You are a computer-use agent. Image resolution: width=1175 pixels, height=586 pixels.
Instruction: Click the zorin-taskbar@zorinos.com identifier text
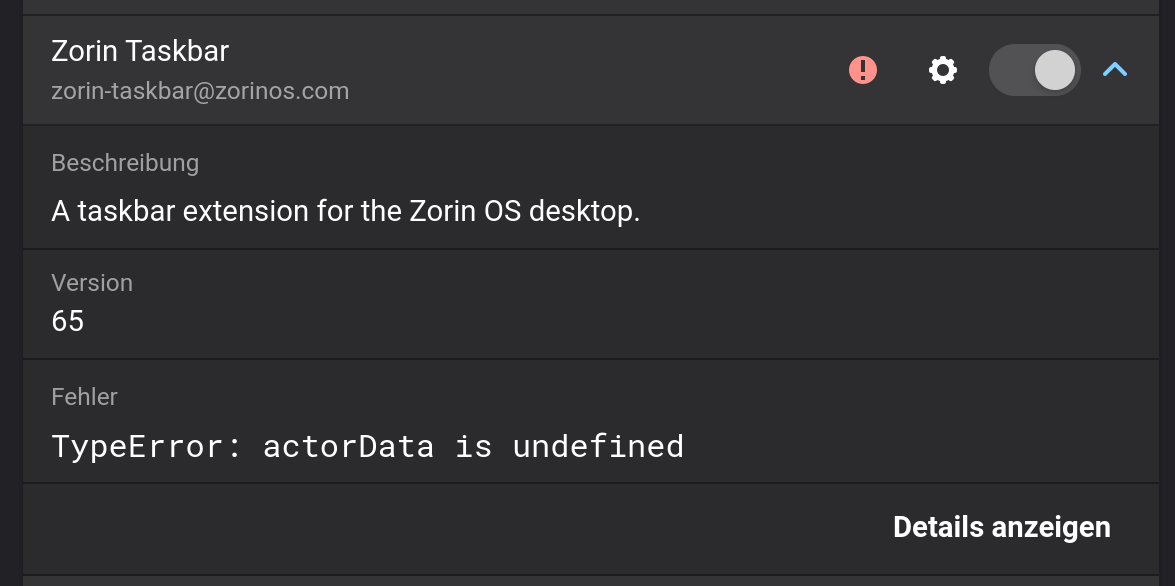pyautogui.click(x=200, y=92)
